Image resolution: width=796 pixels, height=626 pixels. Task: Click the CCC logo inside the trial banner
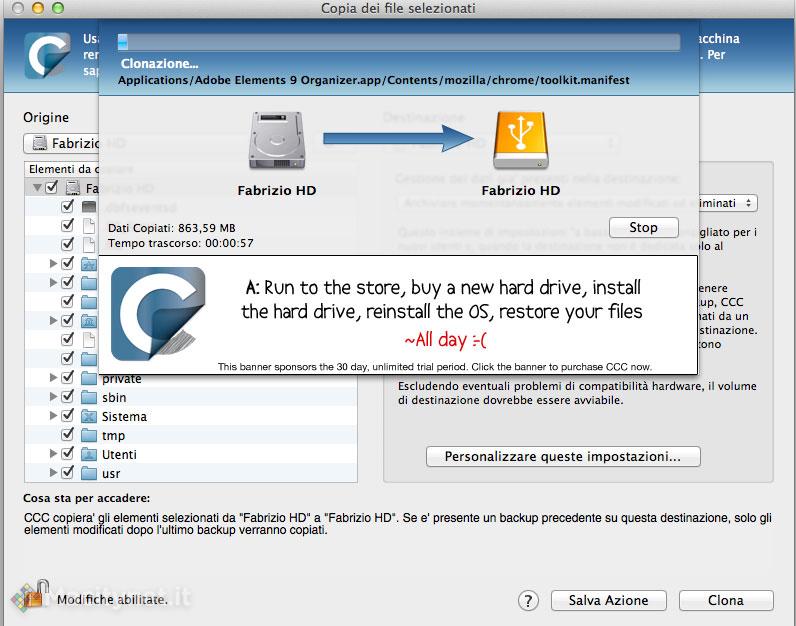pyautogui.click(x=158, y=313)
